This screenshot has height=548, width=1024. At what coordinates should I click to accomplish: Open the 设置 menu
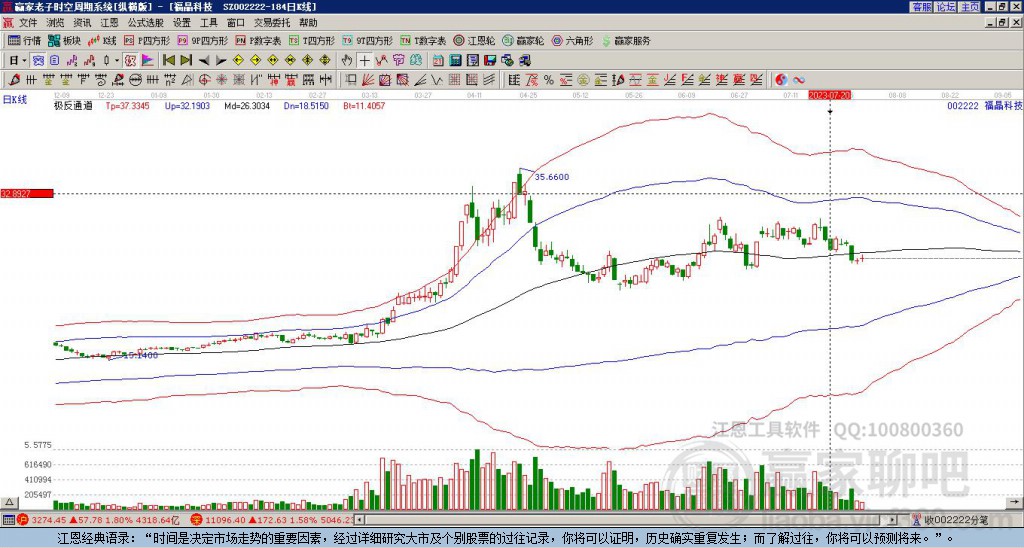(182, 23)
